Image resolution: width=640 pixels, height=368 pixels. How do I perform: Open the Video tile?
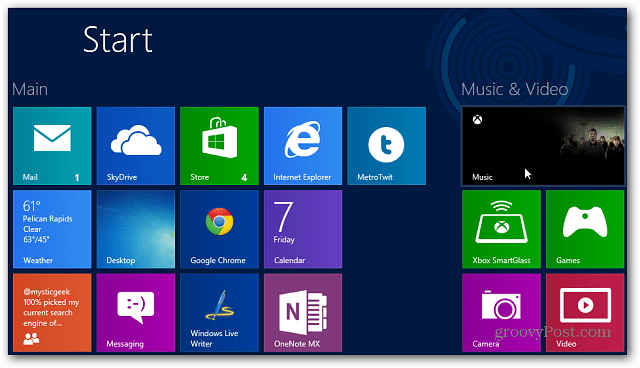pyautogui.click(x=585, y=313)
